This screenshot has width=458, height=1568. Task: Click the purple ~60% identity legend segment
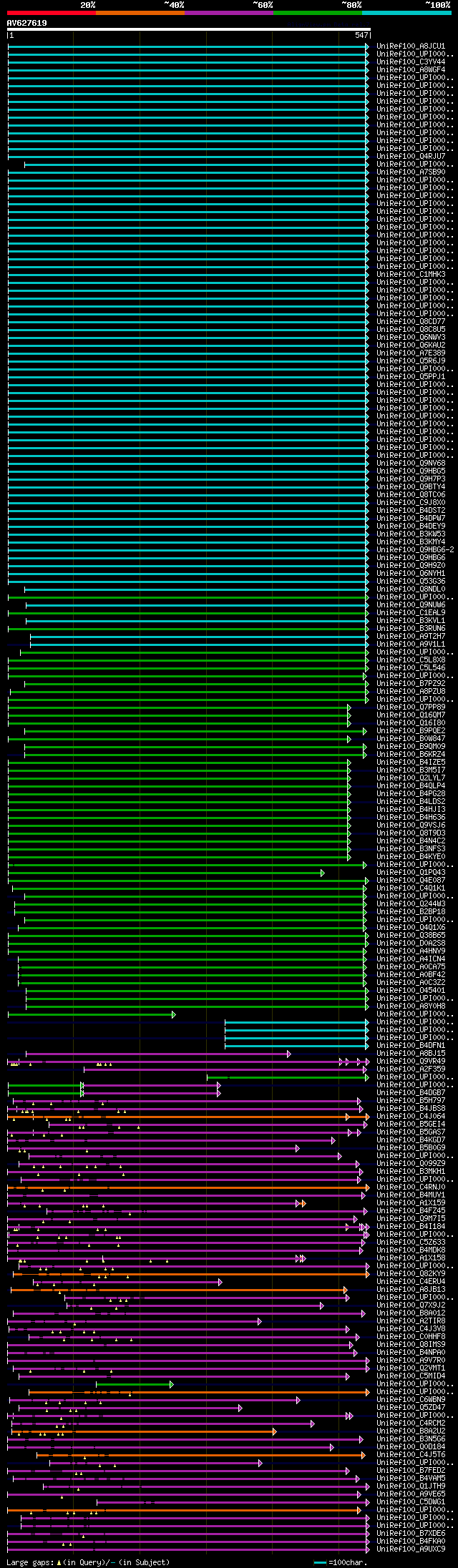pos(229,13)
